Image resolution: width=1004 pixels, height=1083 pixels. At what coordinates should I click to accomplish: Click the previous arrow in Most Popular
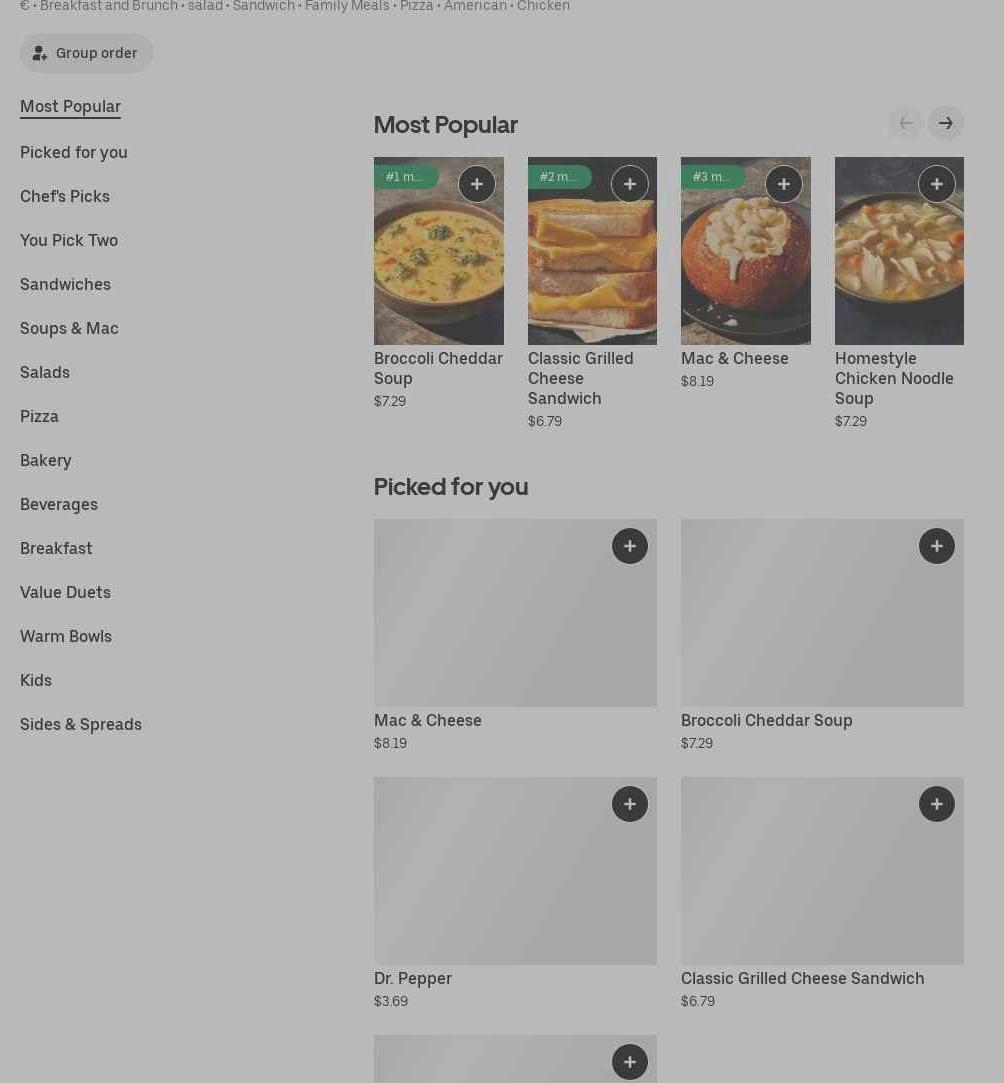[906, 124]
